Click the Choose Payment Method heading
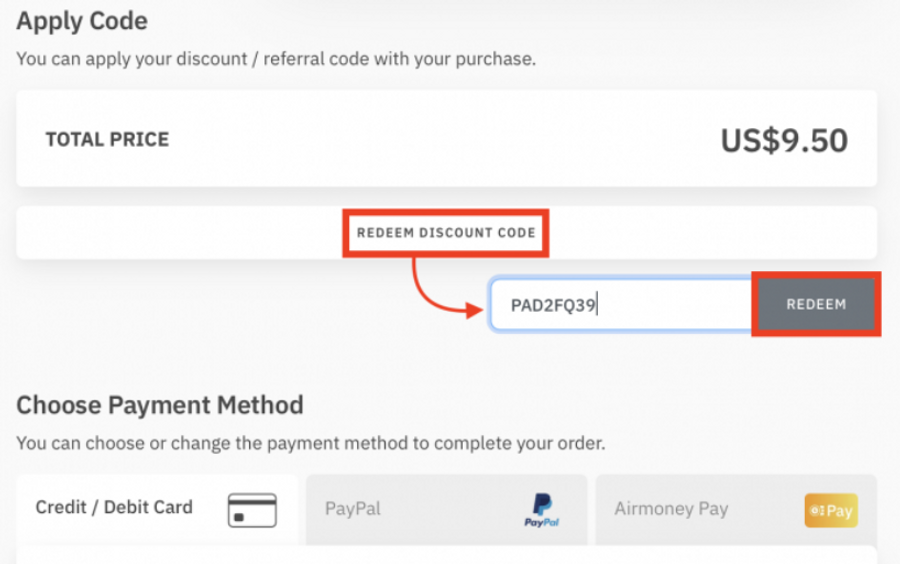900x564 pixels. (160, 405)
